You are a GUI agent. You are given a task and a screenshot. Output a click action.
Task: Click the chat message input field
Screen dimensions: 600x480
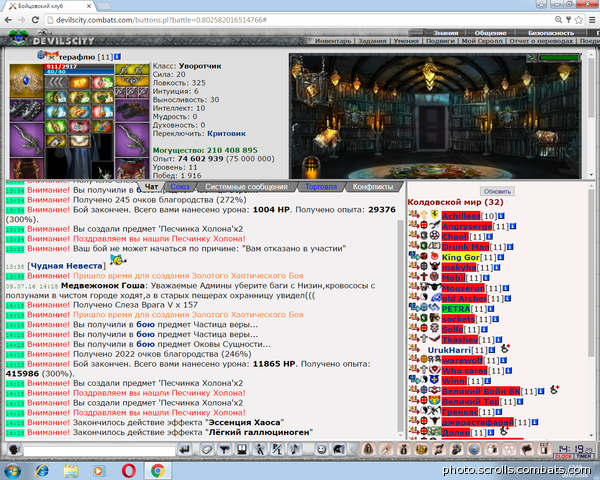click(99, 451)
